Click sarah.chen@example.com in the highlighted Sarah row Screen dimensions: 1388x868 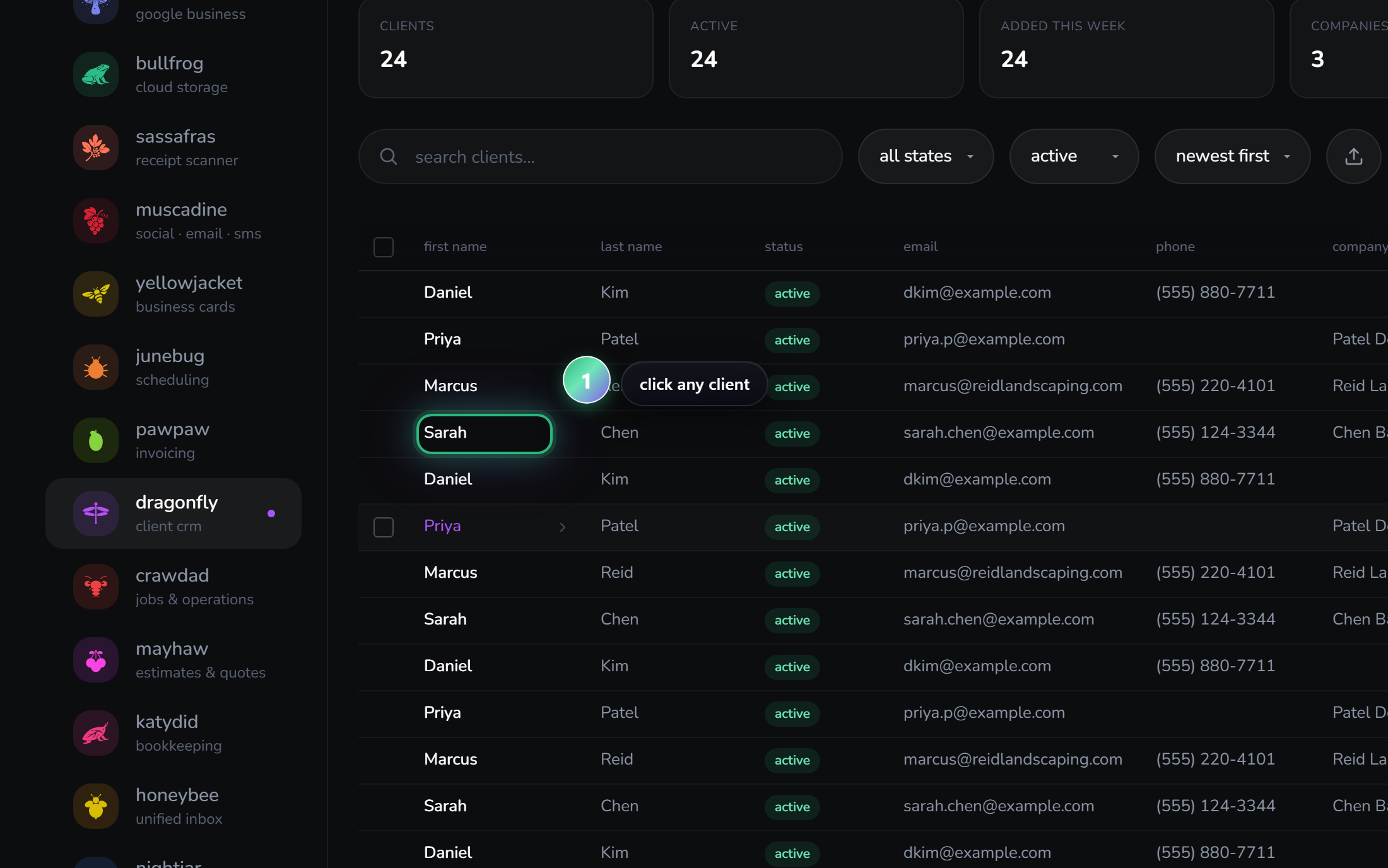click(999, 433)
